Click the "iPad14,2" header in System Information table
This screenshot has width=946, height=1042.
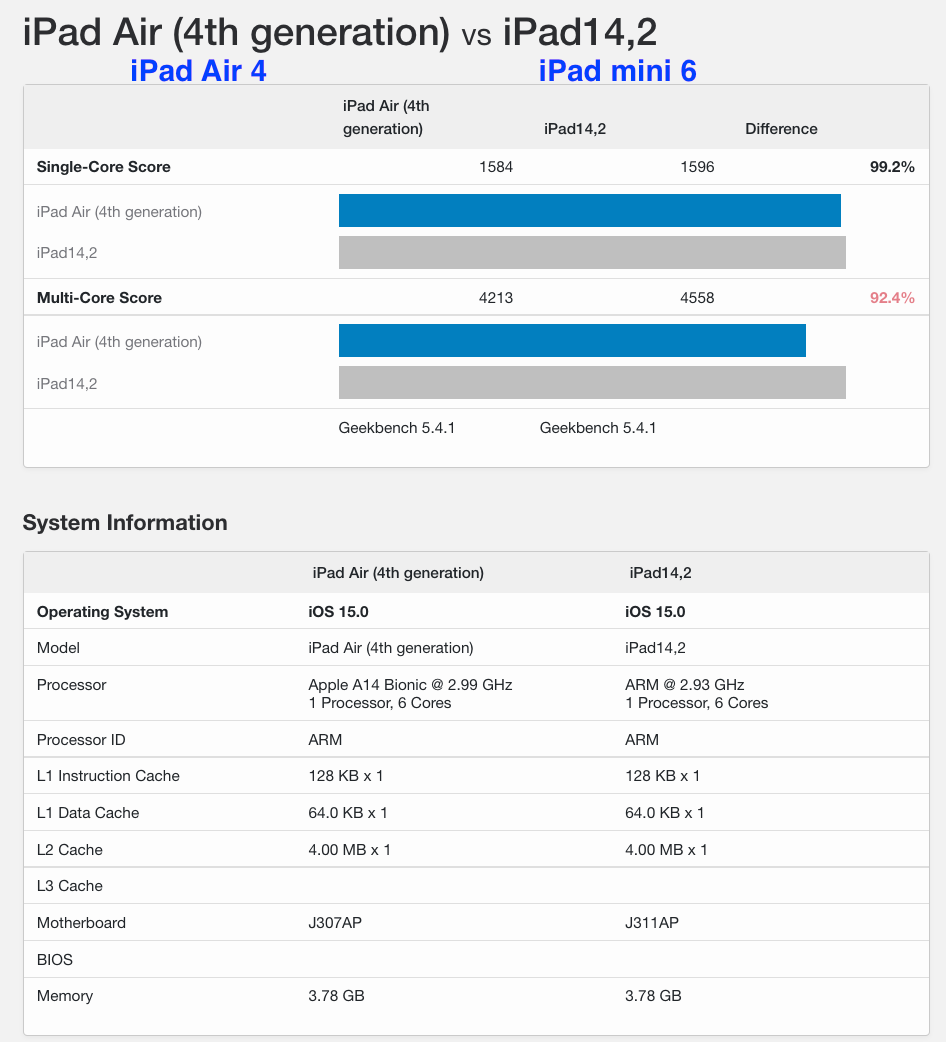[660, 573]
